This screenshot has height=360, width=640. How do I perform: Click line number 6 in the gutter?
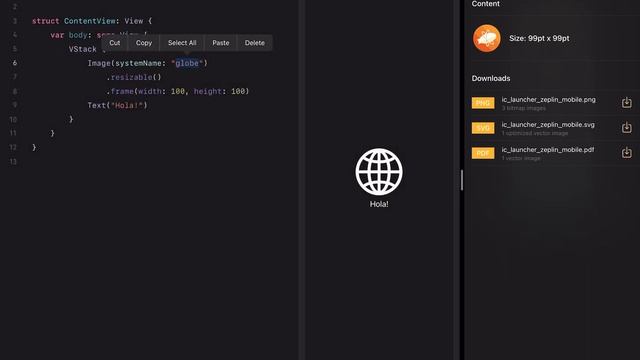[15, 63]
